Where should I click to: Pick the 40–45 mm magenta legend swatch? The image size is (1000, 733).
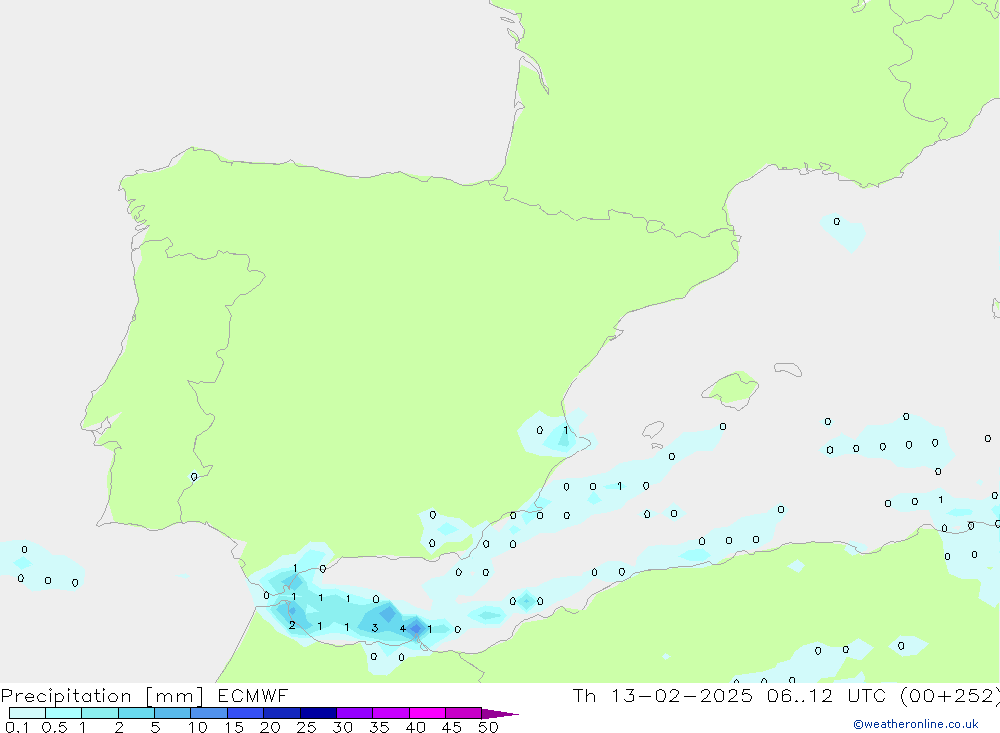427,713
